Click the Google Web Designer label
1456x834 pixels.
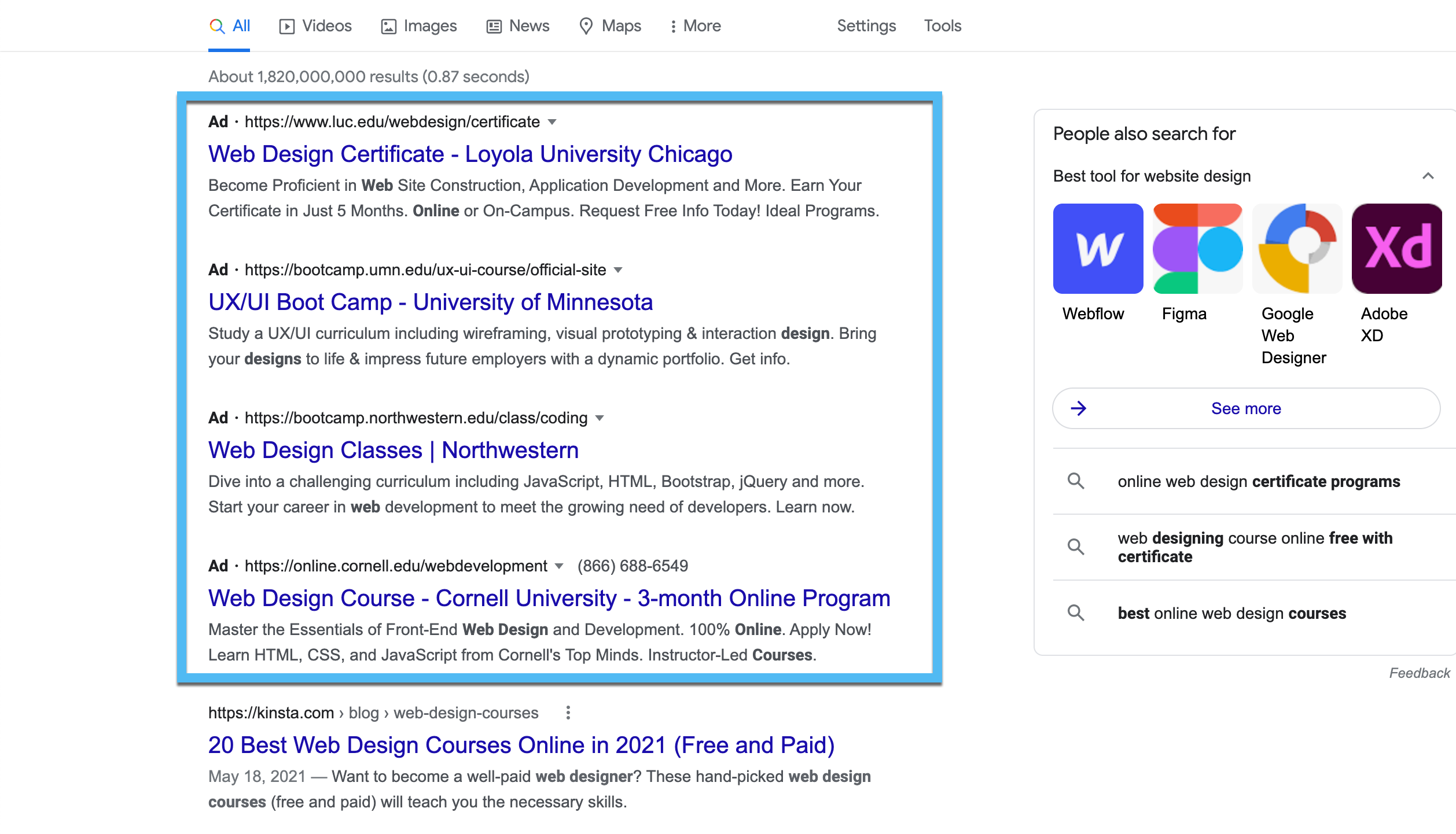pyautogui.click(x=1294, y=335)
